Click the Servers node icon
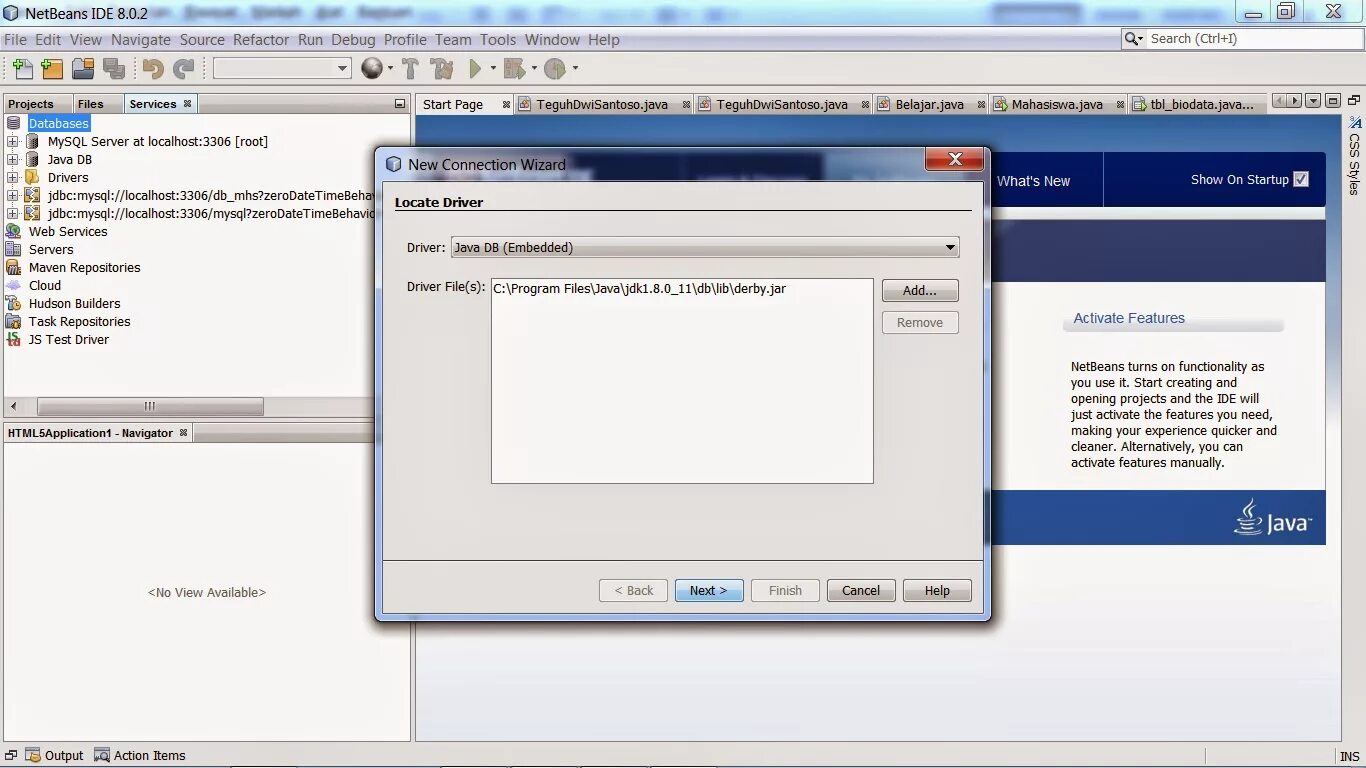This screenshot has height=768, width=1366. coord(13,249)
